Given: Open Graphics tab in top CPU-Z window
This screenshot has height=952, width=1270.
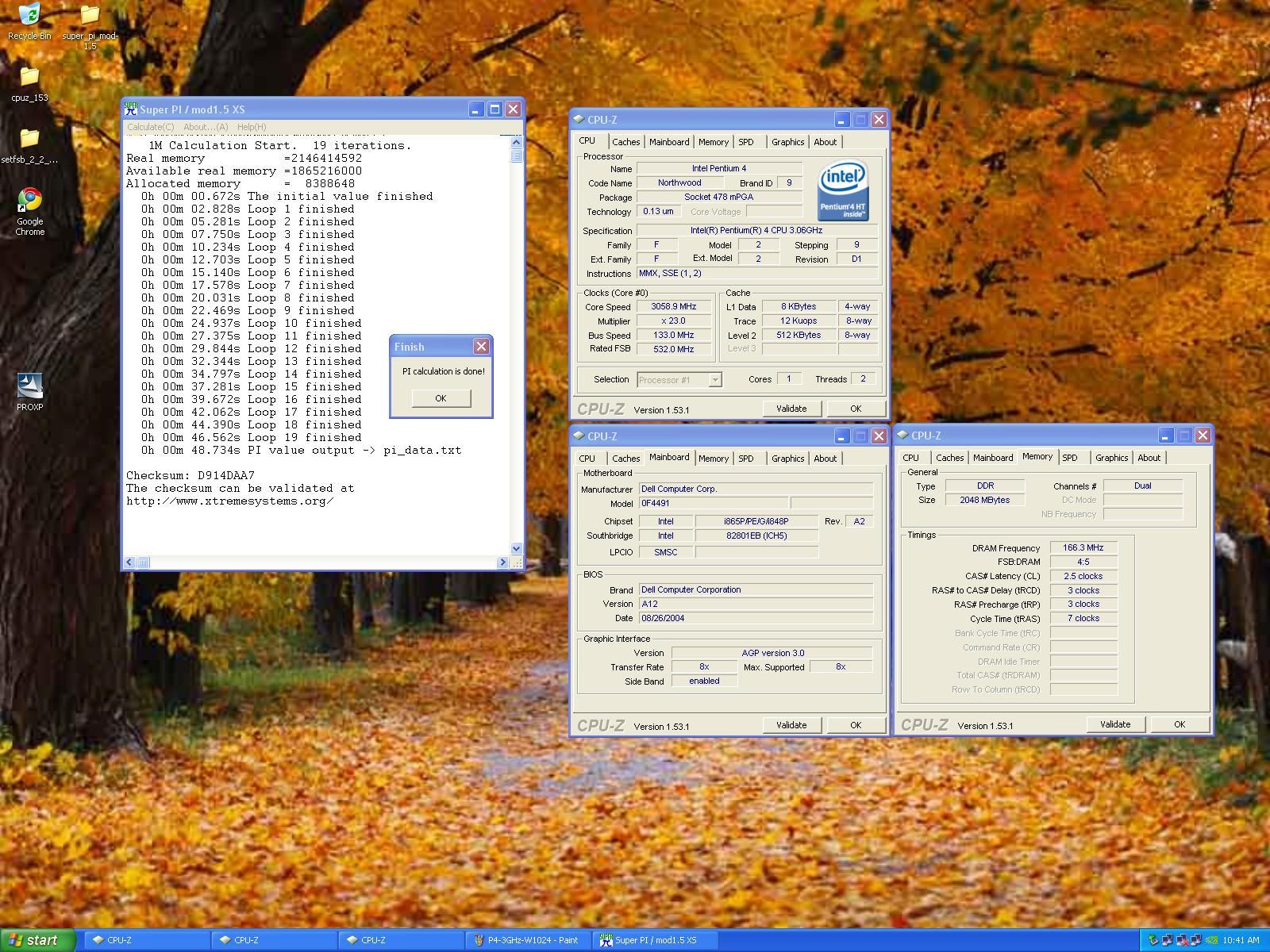Looking at the screenshot, I should tap(788, 142).
